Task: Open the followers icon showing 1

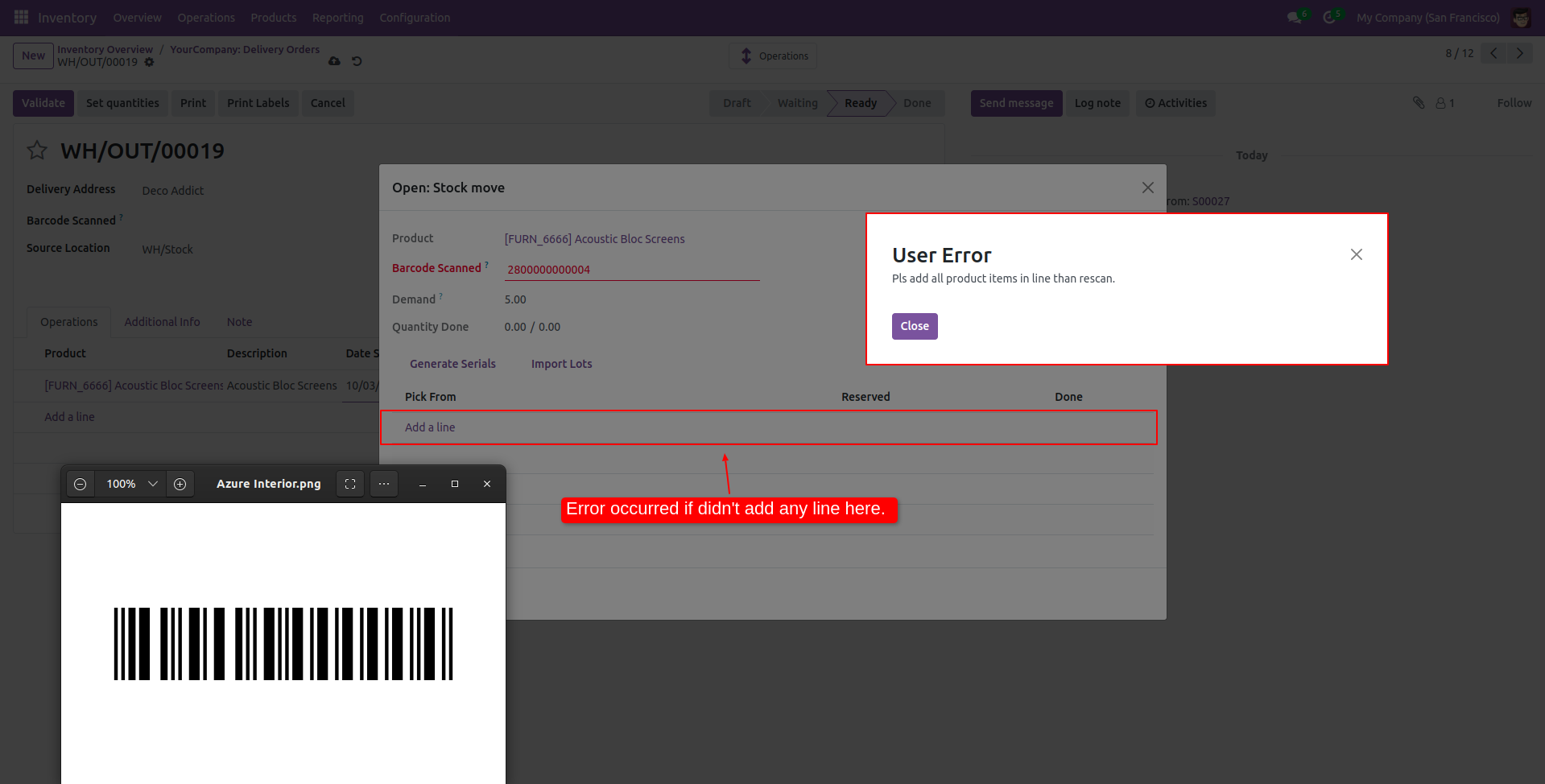Action: pos(1445,103)
